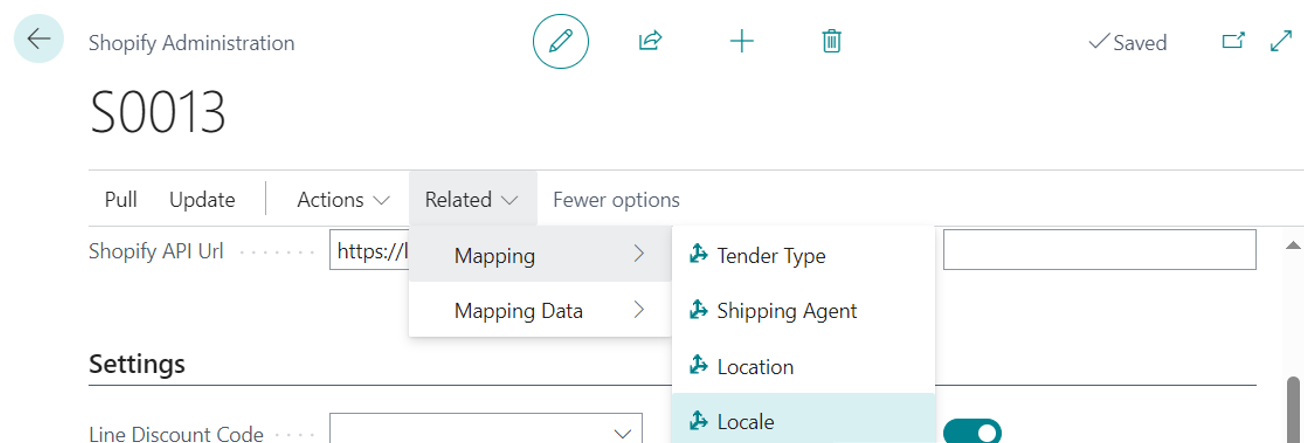Click the plus new record icon
This screenshot has width=1304, height=443.
point(741,41)
